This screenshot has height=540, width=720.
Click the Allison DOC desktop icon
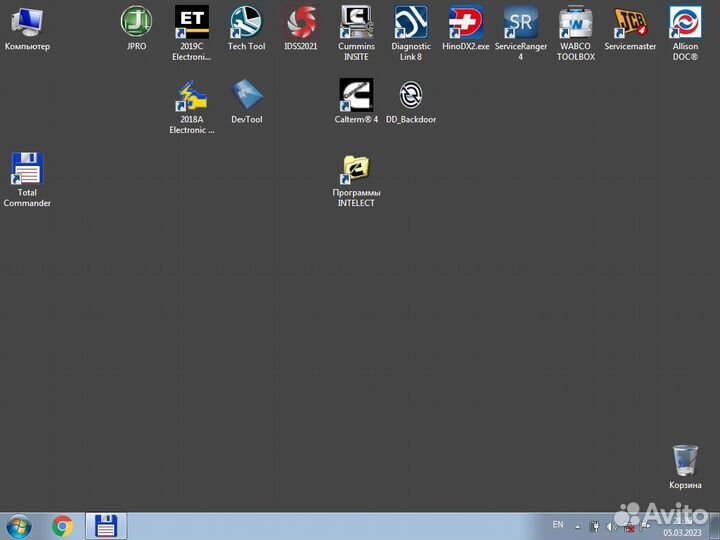[x=685, y=22]
